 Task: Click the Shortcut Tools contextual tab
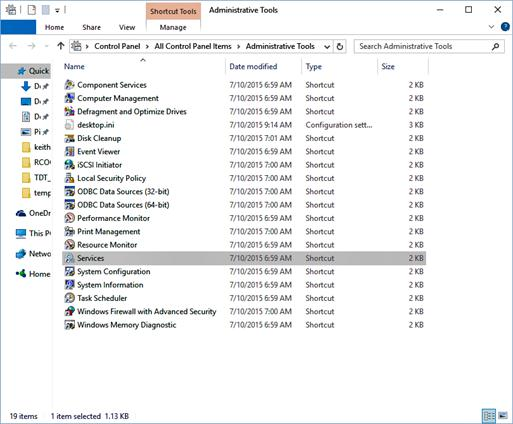pyautogui.click(x=173, y=11)
